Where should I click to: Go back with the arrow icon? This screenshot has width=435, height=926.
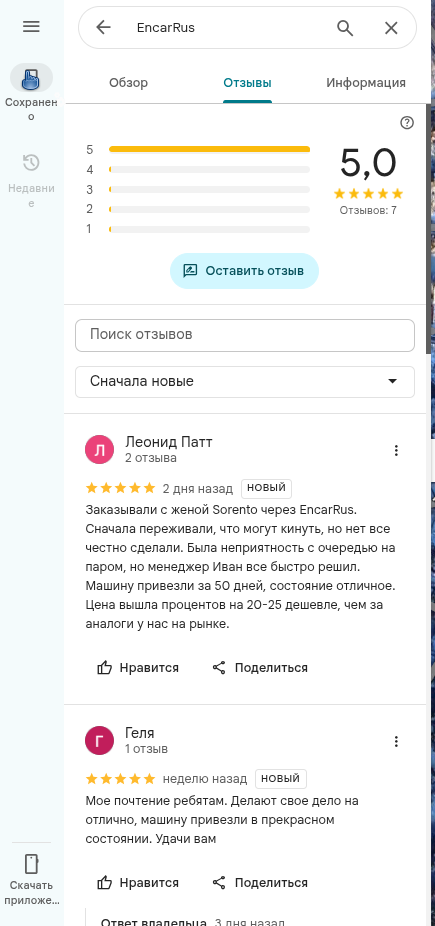103,27
